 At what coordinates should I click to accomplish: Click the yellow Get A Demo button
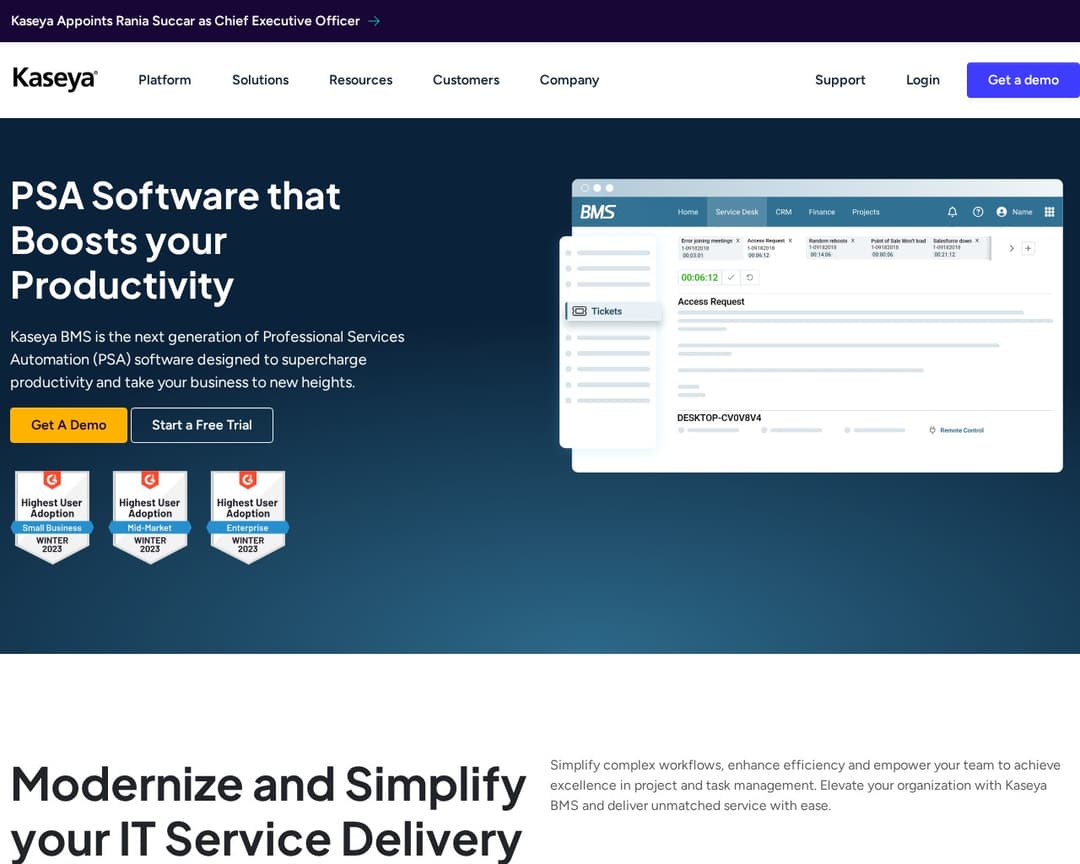click(x=69, y=425)
